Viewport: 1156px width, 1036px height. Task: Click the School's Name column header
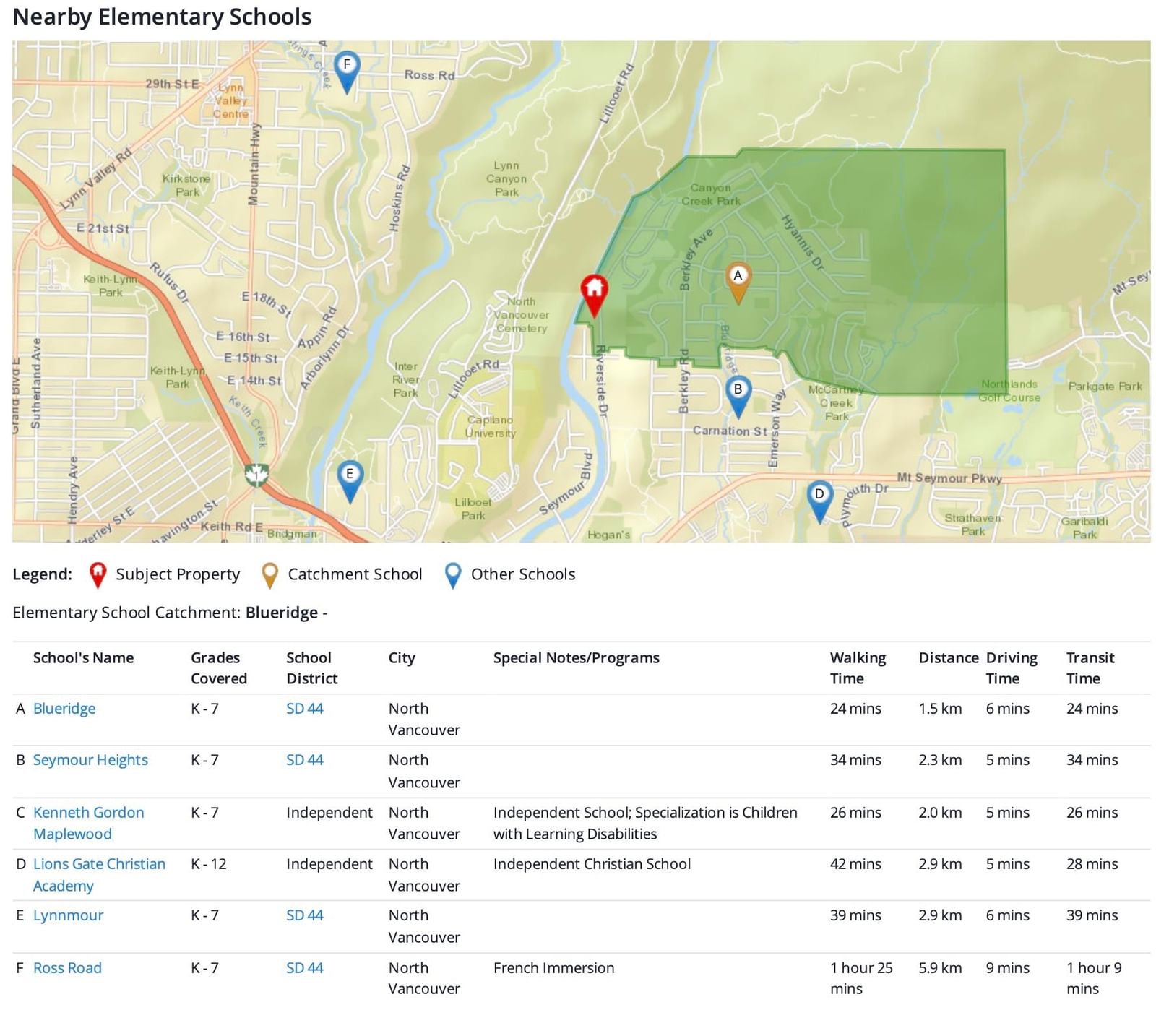coord(83,658)
